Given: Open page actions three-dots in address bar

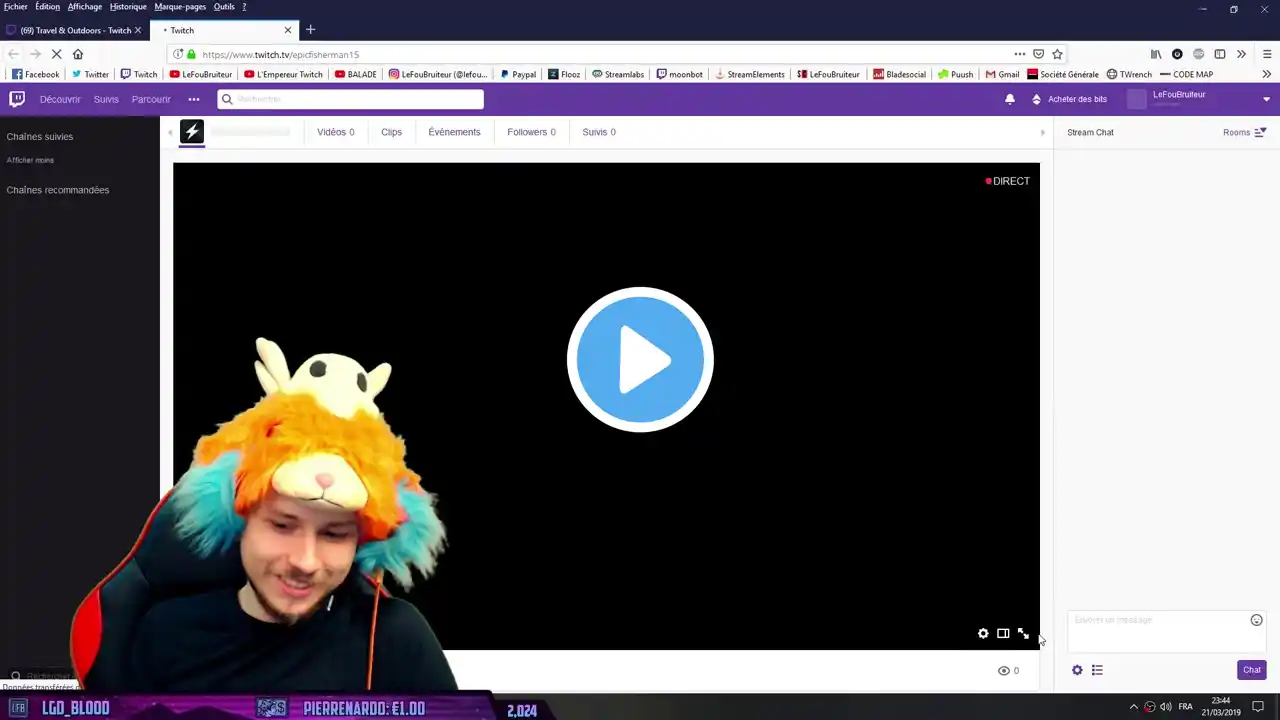Looking at the screenshot, I should coord(1019,54).
